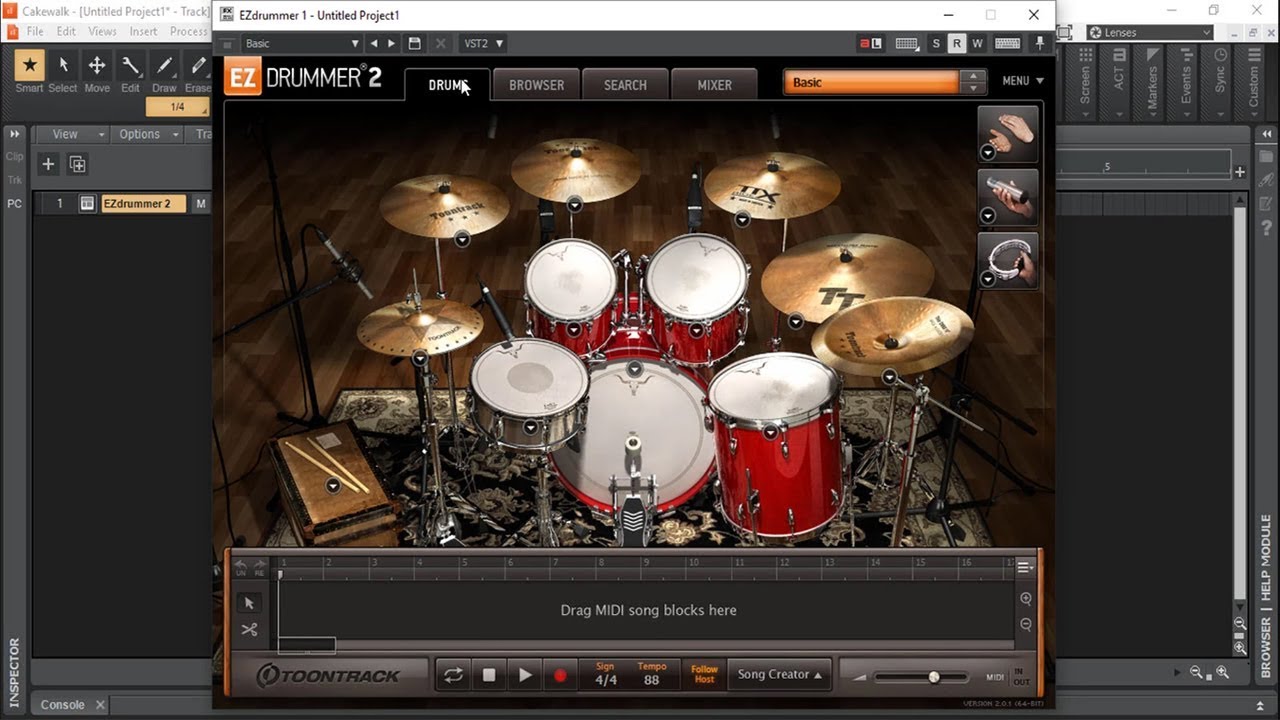Choose the Select tool in Cakewalk
Viewport: 1280px width, 720px height.
63,66
